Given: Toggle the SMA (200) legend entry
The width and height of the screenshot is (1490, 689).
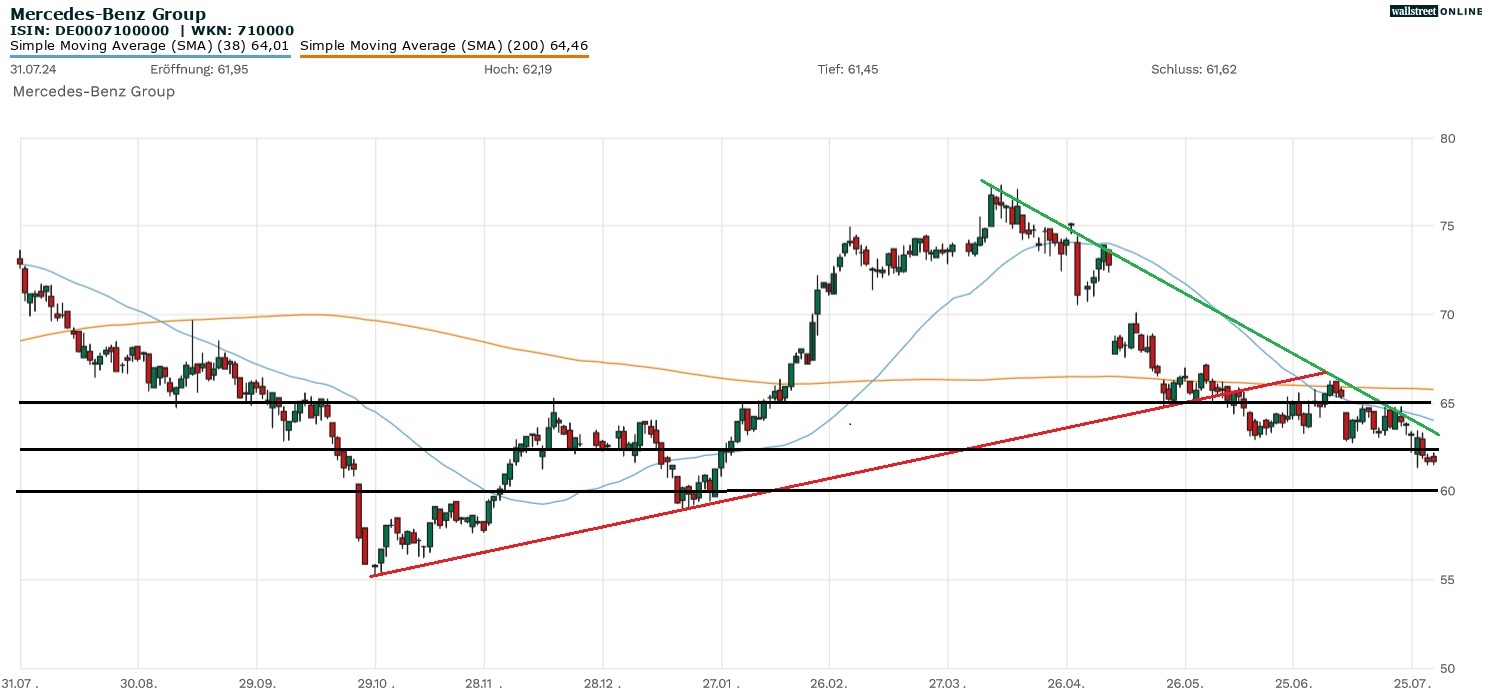Looking at the screenshot, I should click(x=443, y=45).
